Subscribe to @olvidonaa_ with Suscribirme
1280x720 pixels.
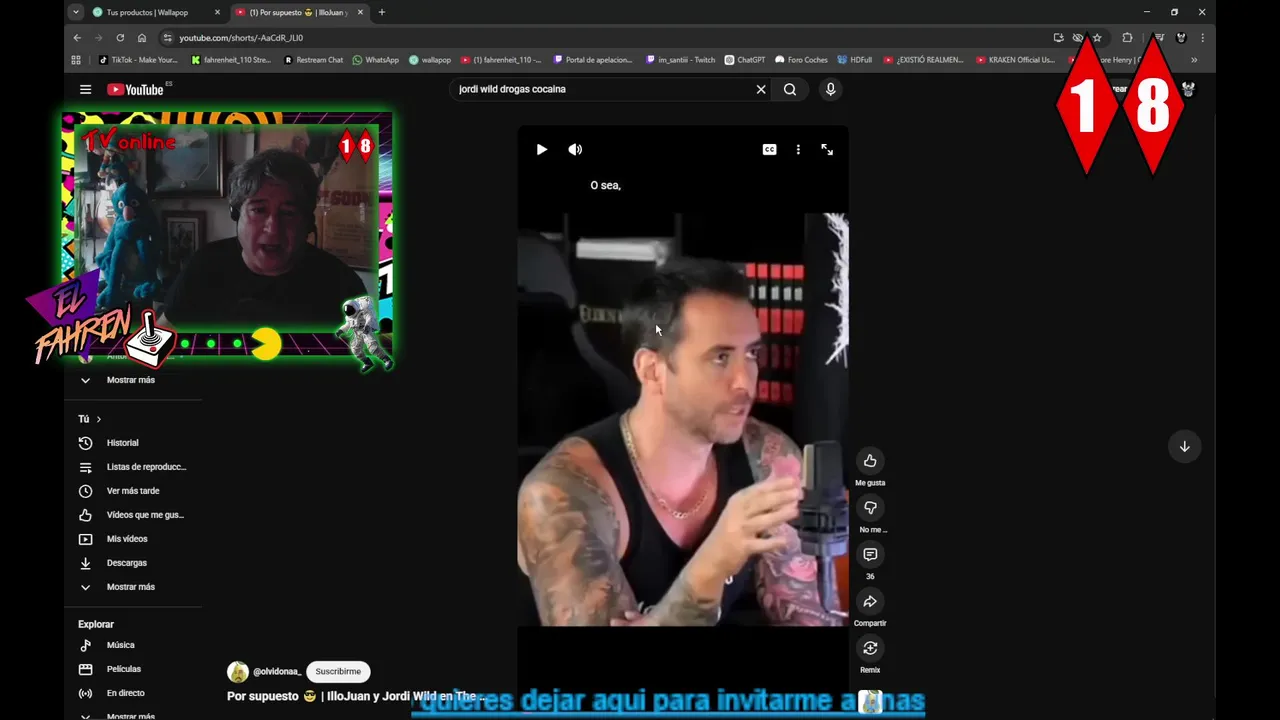tap(338, 672)
